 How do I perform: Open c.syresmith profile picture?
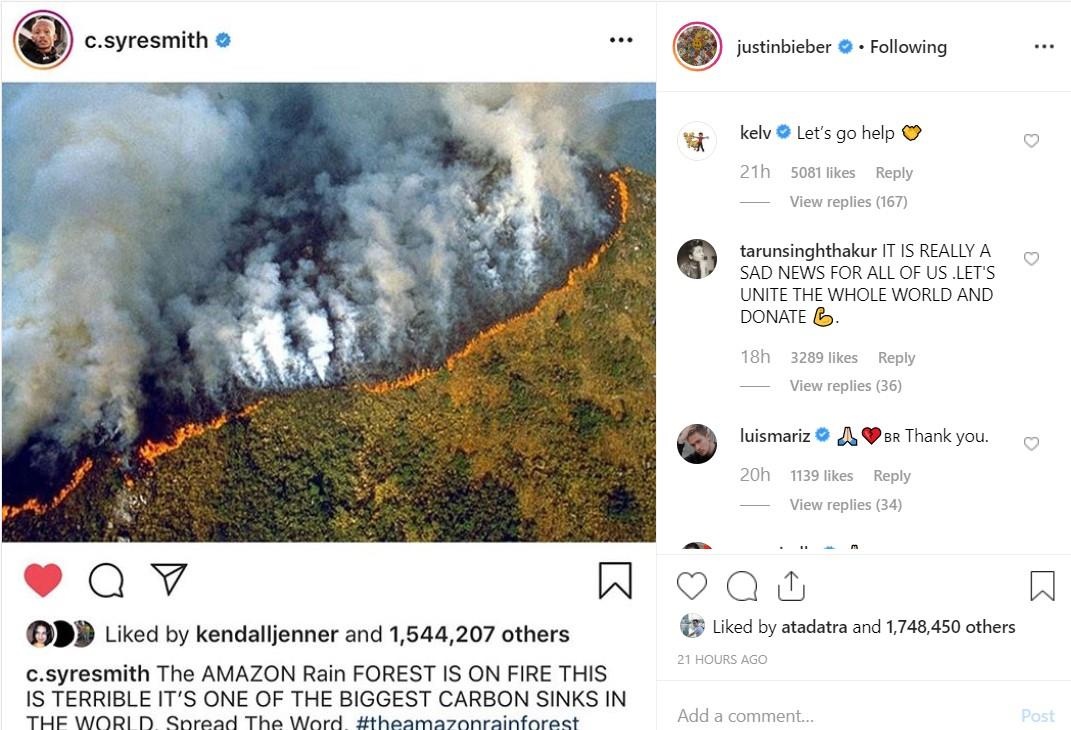[x=42, y=40]
